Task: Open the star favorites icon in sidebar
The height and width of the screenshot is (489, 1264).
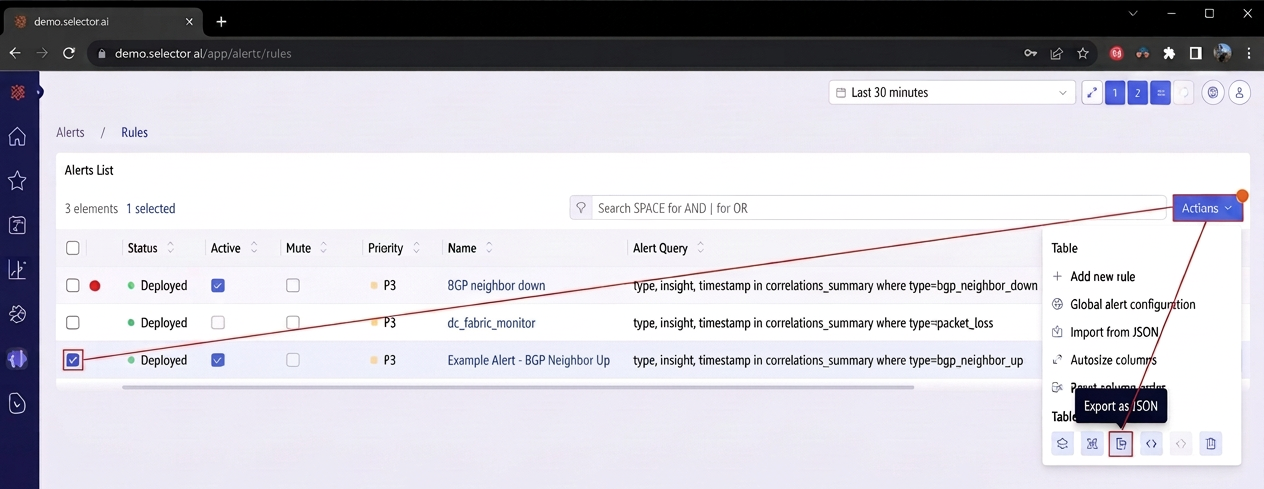Action: click(17, 181)
